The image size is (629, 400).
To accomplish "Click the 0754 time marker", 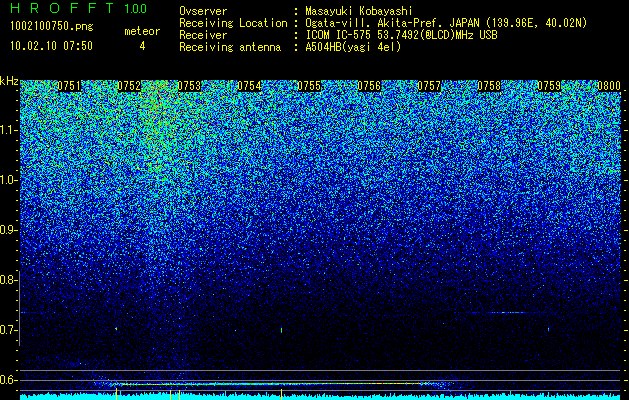I will [x=249, y=86].
